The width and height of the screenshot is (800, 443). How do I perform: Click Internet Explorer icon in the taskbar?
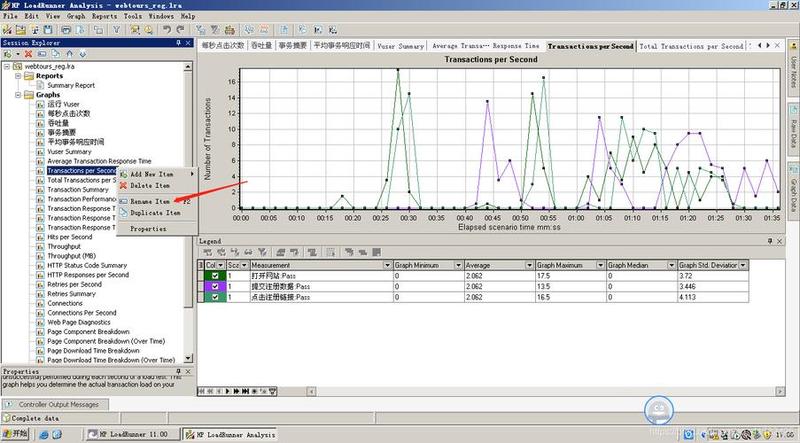pos(44,434)
